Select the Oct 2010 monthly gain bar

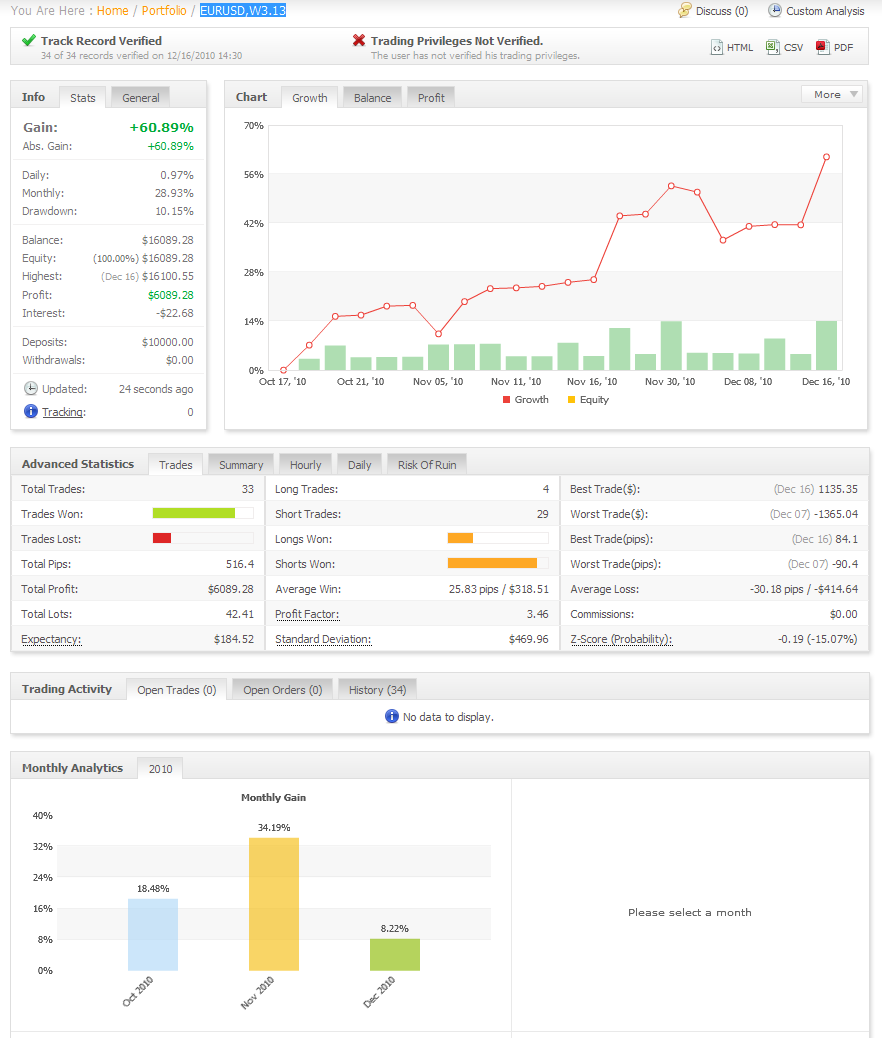153,935
